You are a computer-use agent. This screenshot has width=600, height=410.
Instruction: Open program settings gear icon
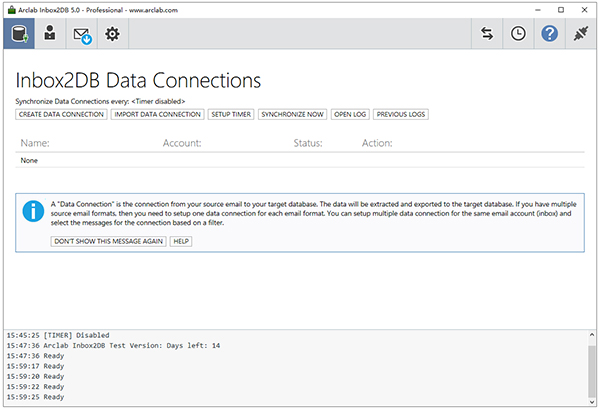coord(112,34)
